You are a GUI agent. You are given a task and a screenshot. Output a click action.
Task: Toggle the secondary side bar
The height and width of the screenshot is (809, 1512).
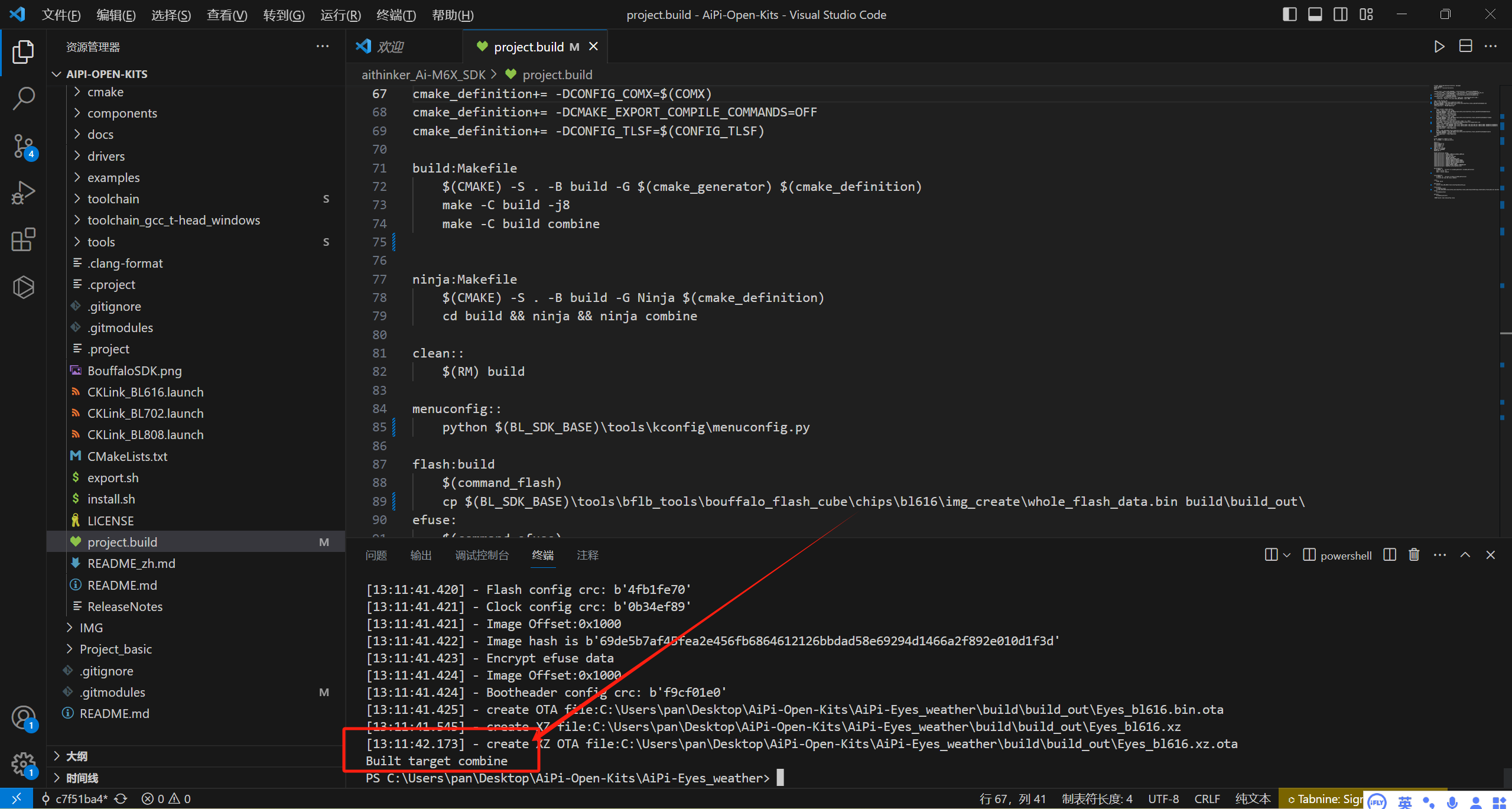tap(1341, 14)
